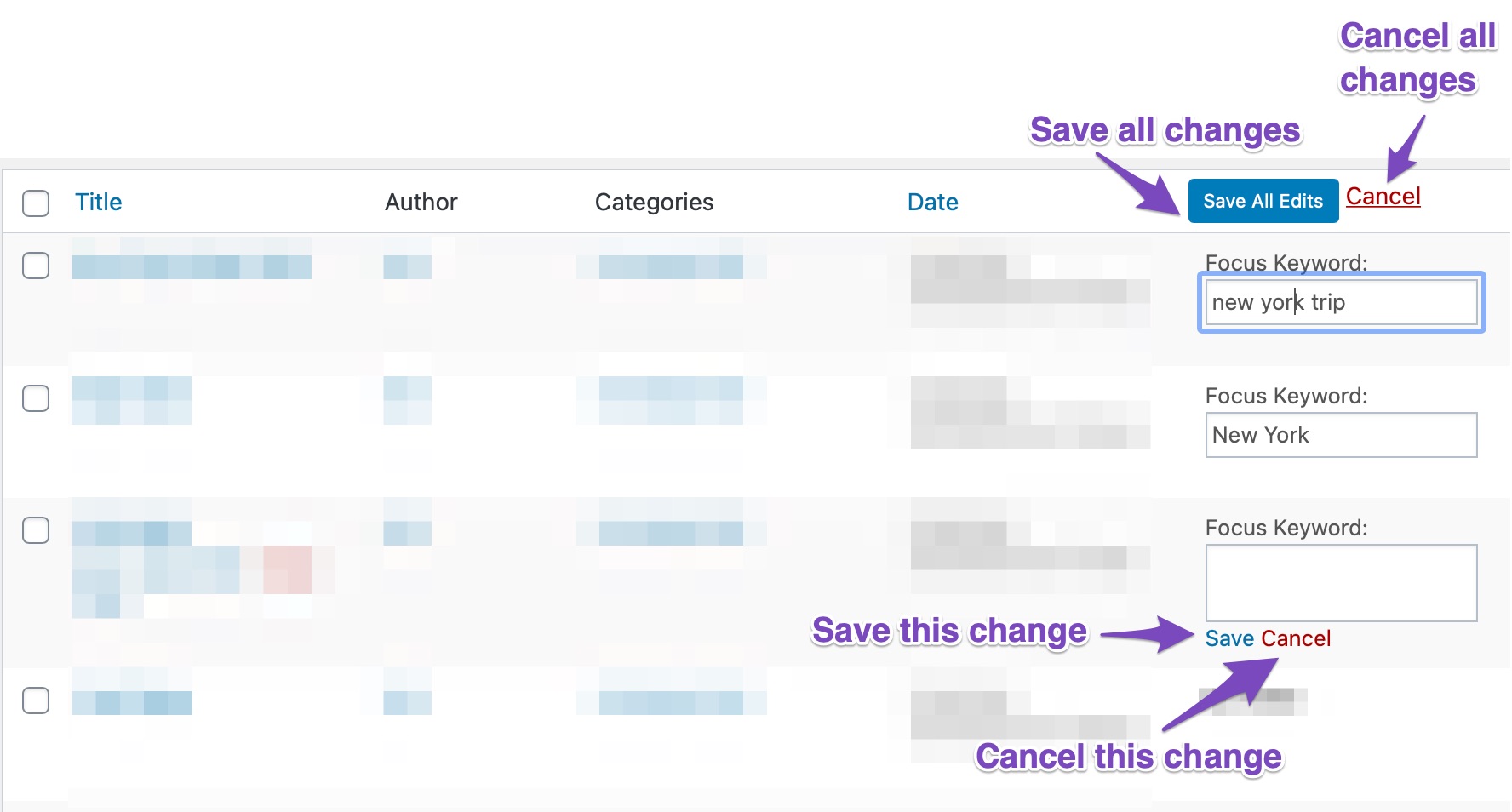This screenshot has height=812, width=1512.
Task: Tick the select-all checkbox in table header
Action: (x=36, y=203)
